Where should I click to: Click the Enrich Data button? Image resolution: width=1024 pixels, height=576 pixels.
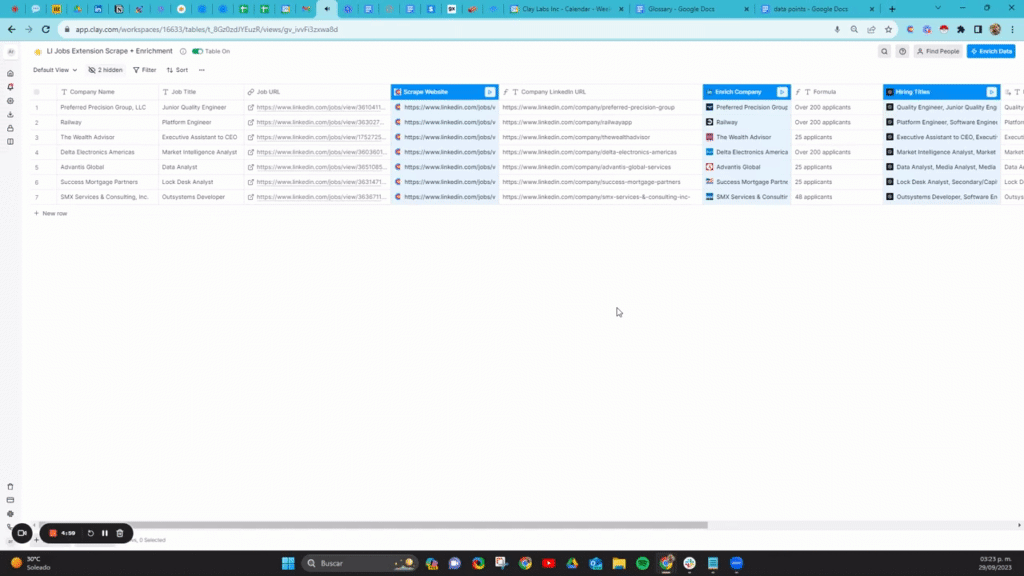click(x=990, y=51)
